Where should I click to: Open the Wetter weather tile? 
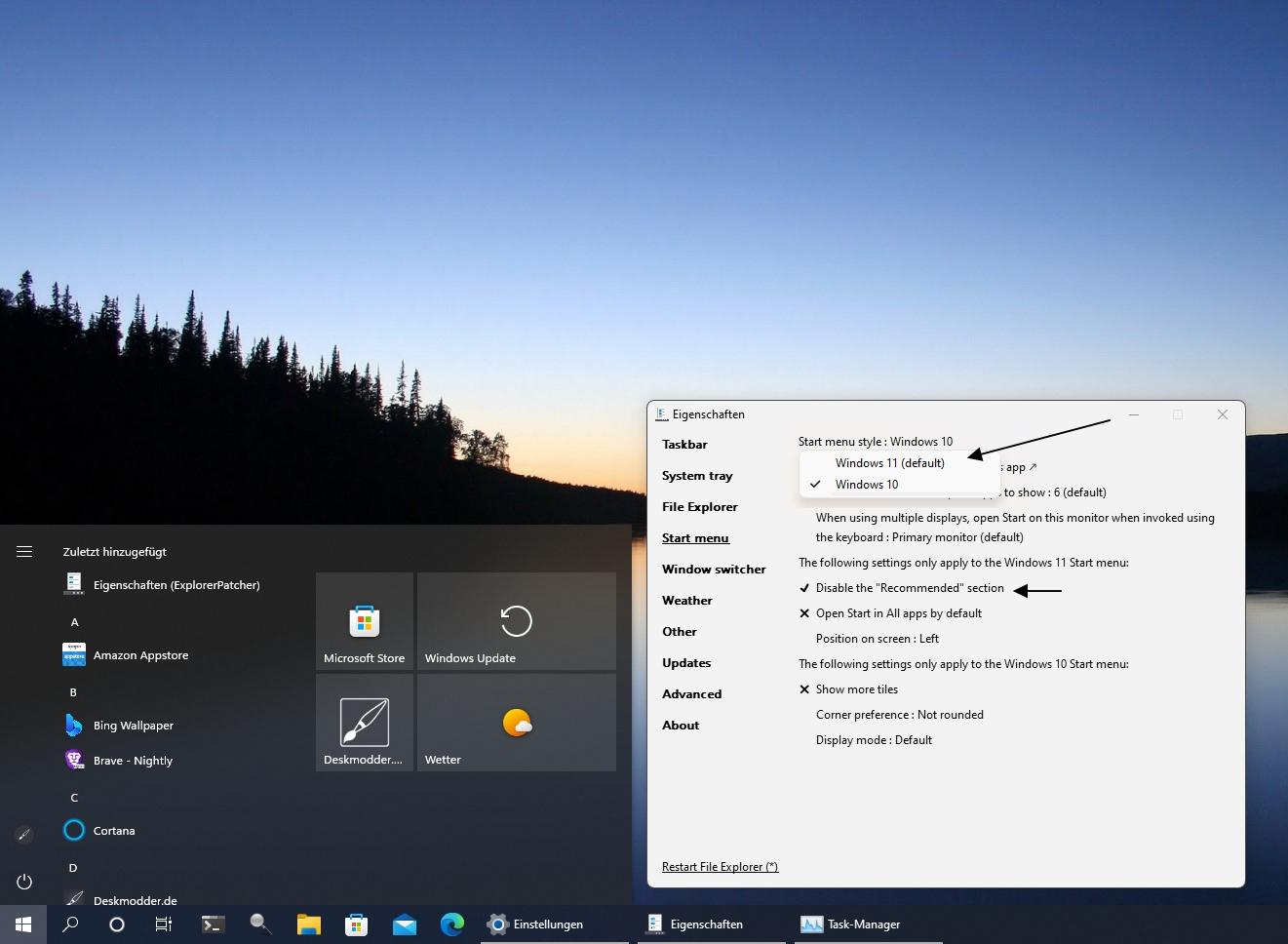pos(517,723)
